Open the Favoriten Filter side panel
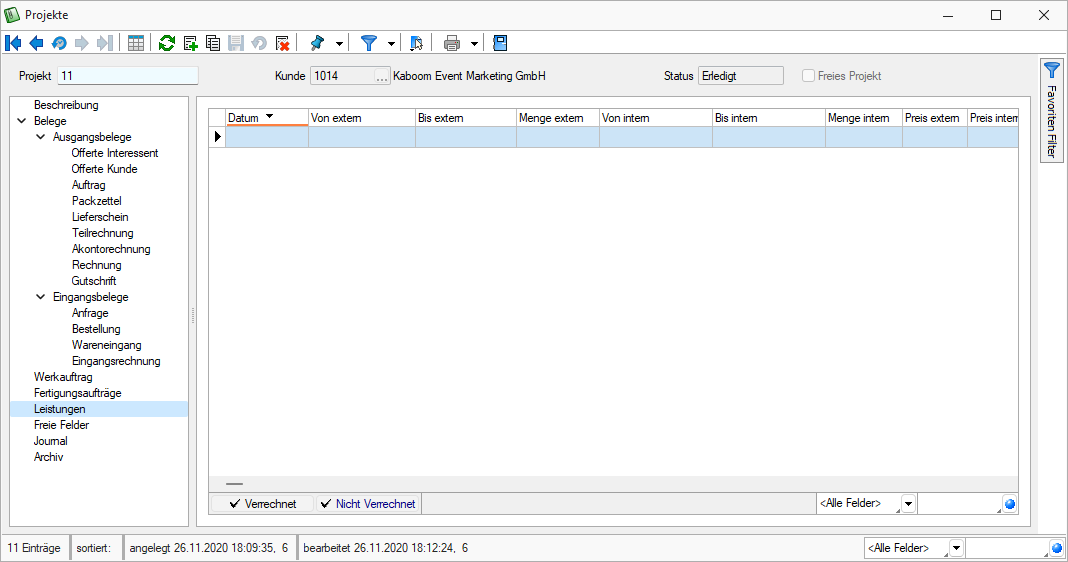1068x562 pixels. pyautogui.click(x=1052, y=110)
